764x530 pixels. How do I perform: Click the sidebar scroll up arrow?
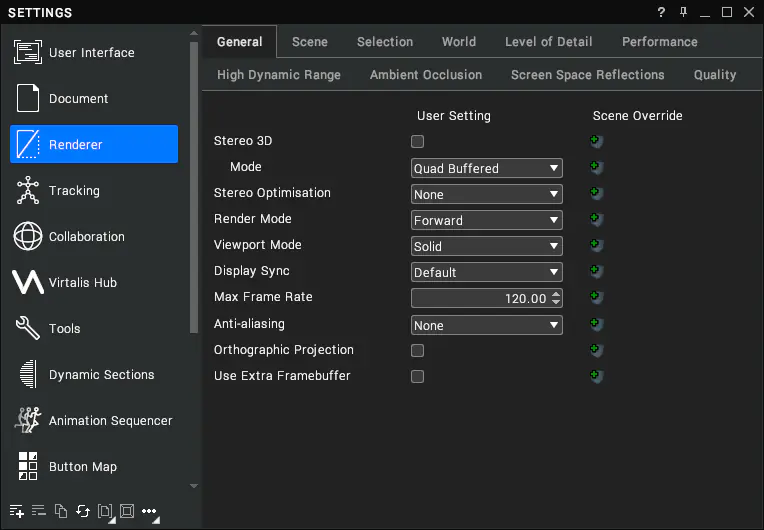tap(193, 33)
